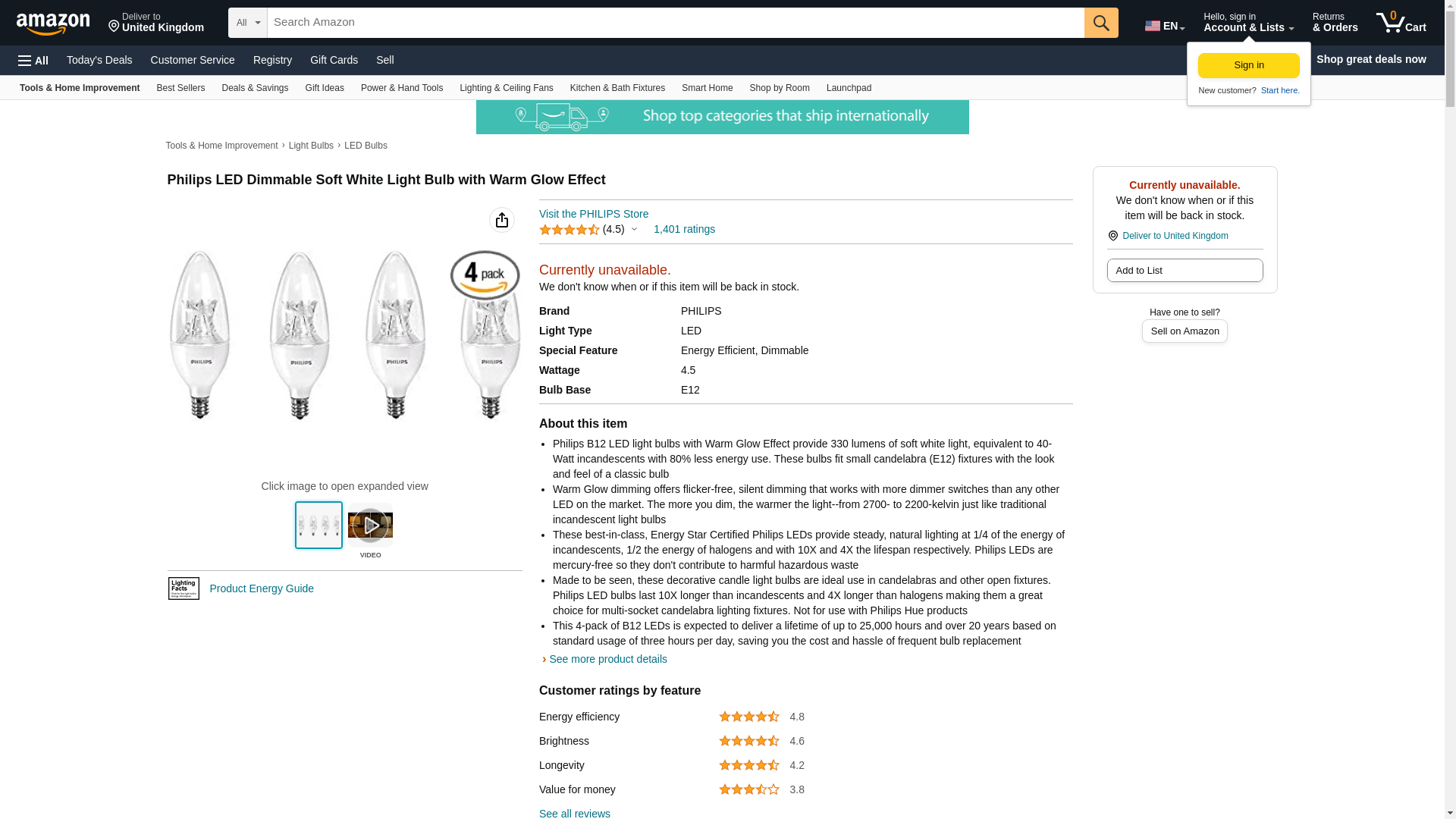Image resolution: width=1456 pixels, height=819 pixels.
Task: Click the yellow Sign in button
Action: [1248, 65]
